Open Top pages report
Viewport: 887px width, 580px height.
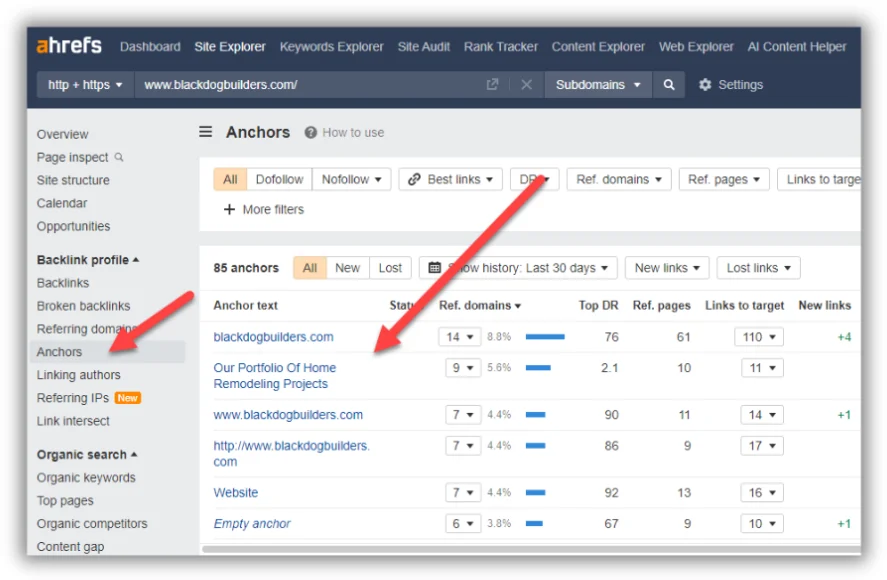[x=65, y=501]
